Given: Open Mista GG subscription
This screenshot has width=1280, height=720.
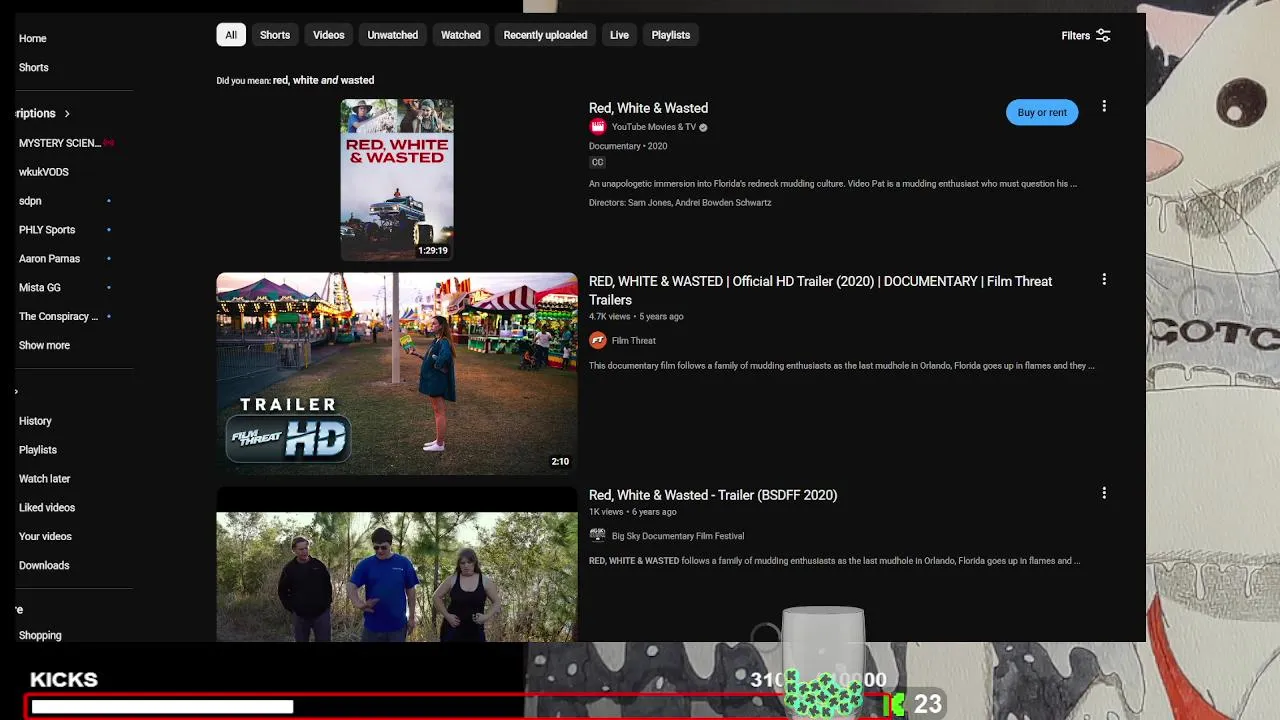Looking at the screenshot, I should (x=40, y=287).
